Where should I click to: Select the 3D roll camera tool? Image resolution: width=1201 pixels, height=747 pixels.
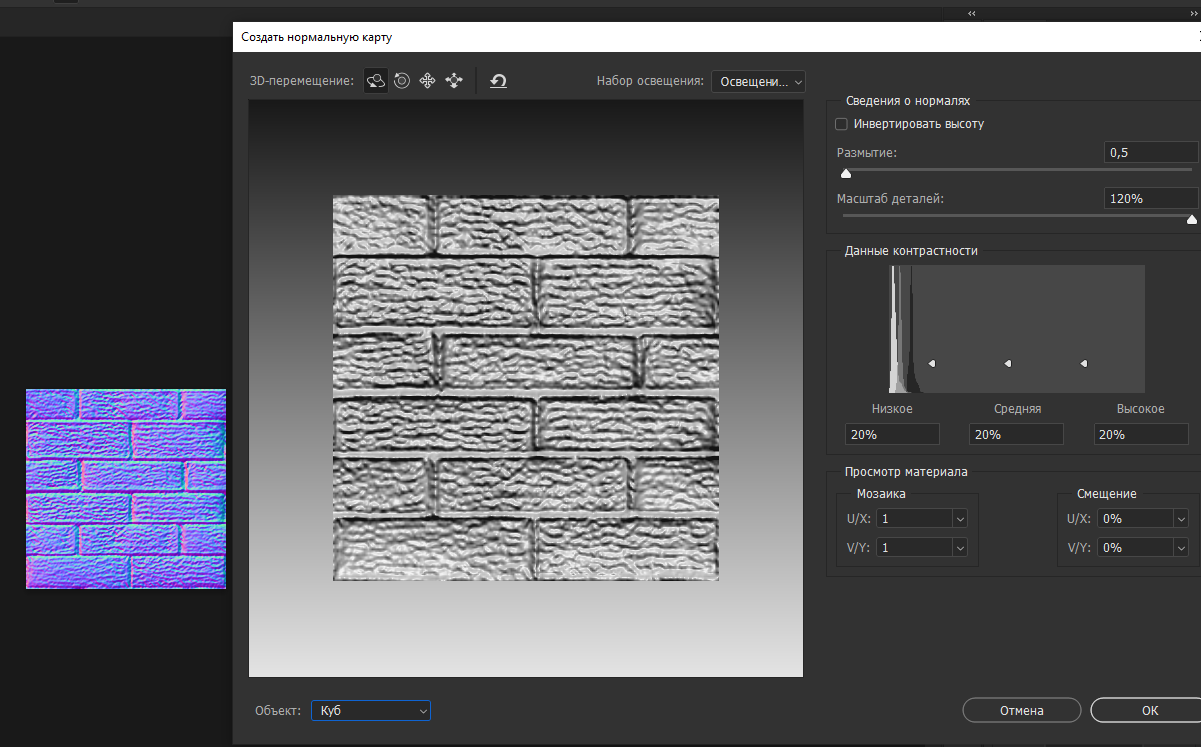402,81
